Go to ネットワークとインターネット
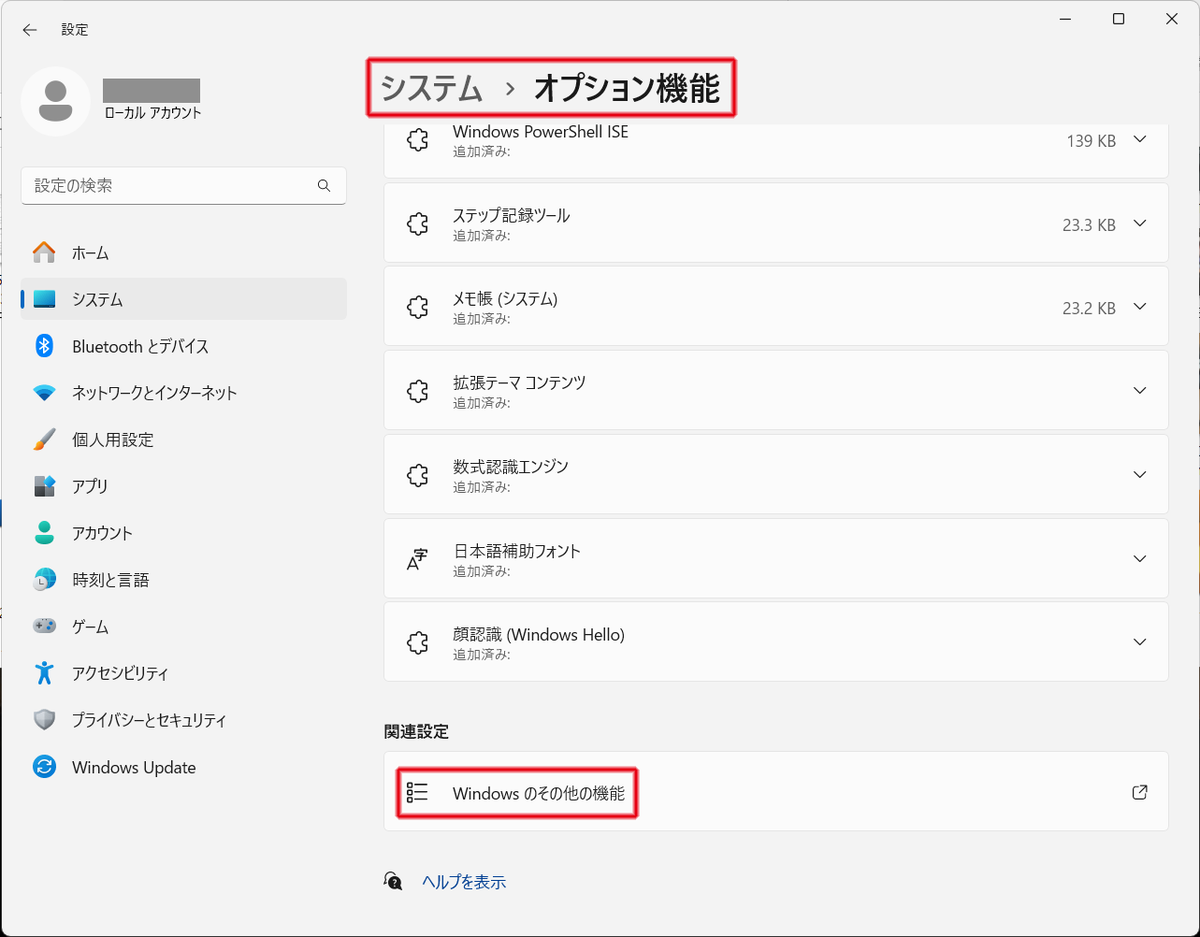 tap(184, 393)
